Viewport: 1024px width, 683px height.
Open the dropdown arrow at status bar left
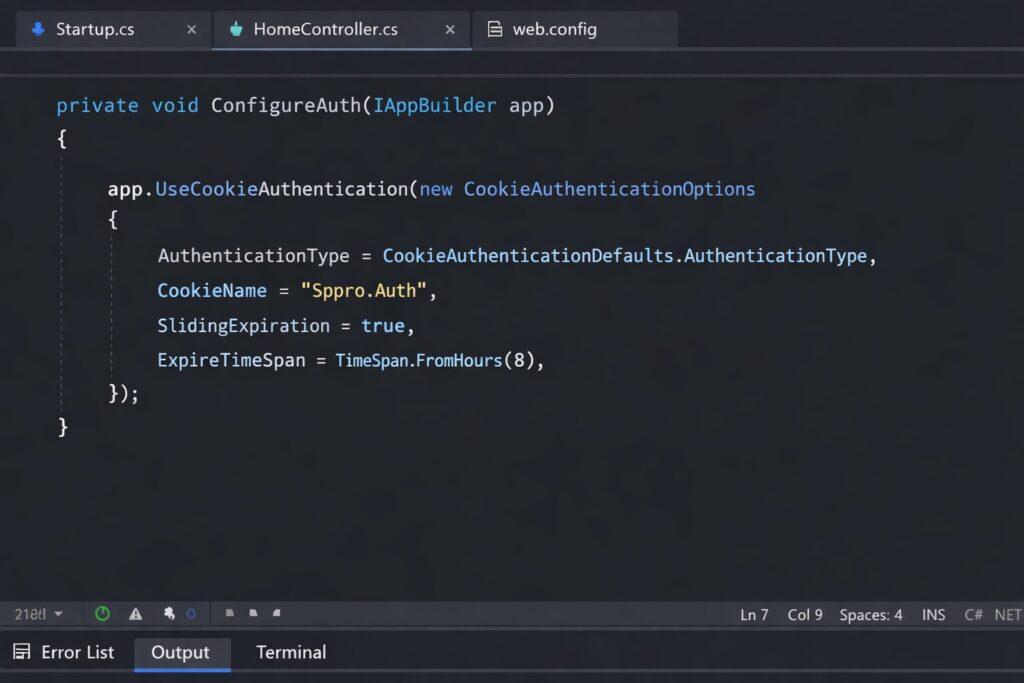(58, 614)
